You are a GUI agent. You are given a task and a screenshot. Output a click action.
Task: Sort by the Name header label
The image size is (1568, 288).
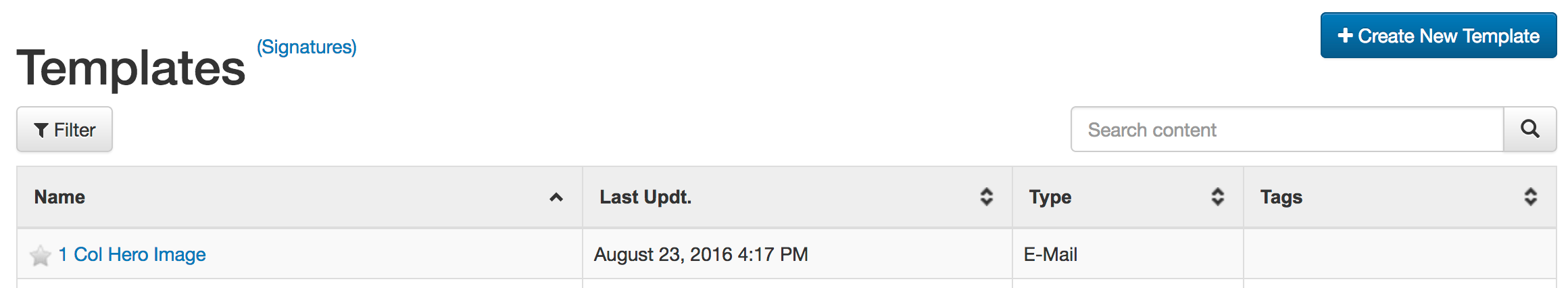(x=59, y=197)
